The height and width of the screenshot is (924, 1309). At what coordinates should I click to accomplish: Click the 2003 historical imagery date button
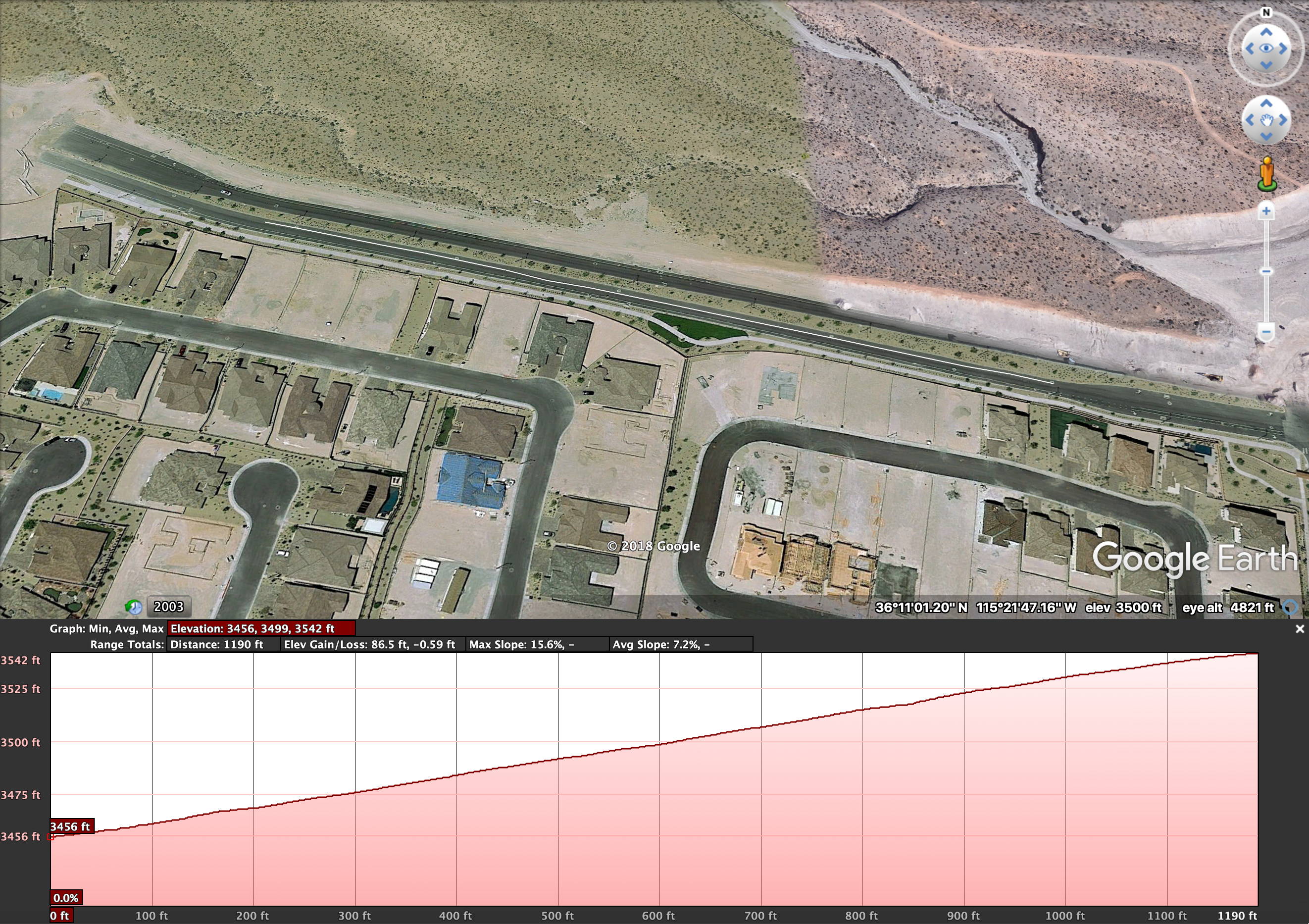169,607
